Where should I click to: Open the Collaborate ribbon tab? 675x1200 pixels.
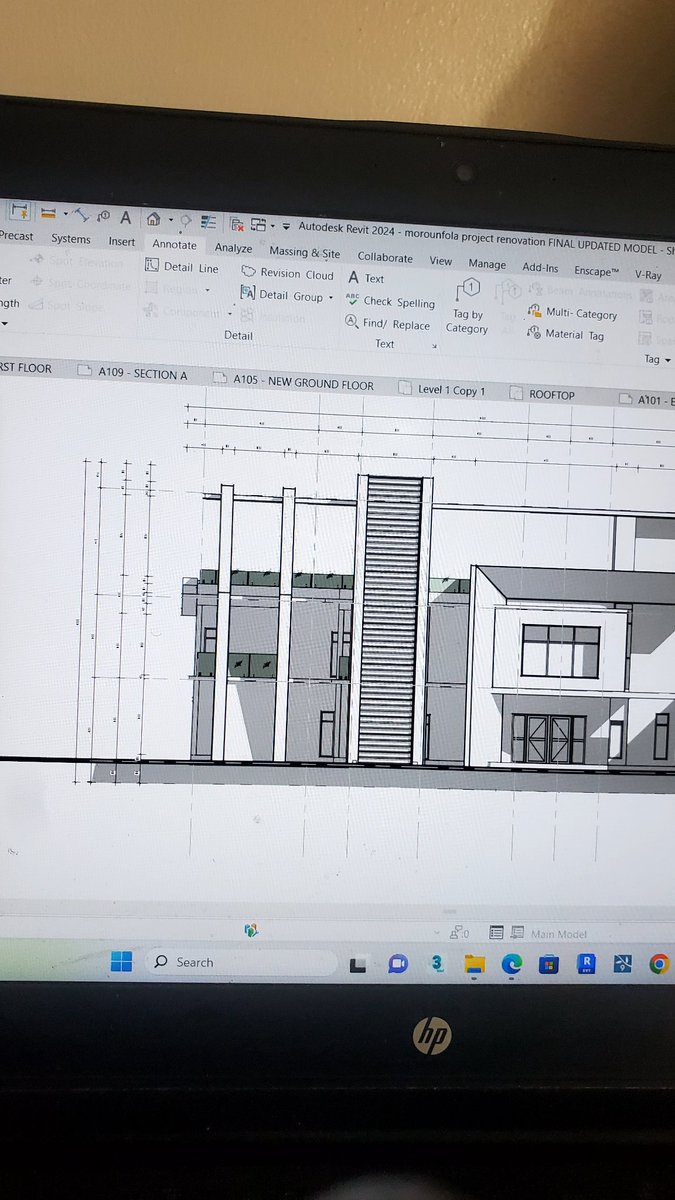(385, 257)
